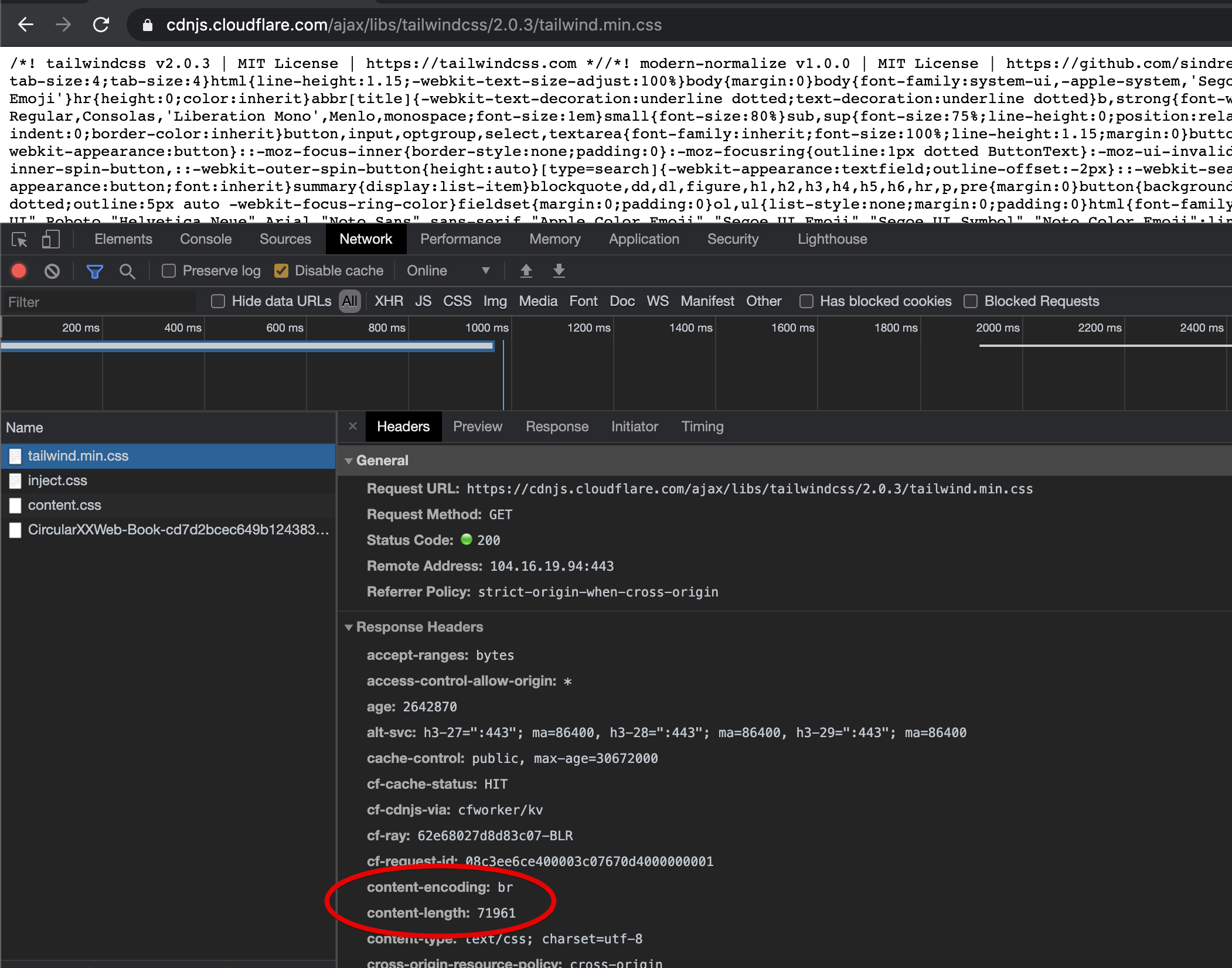This screenshot has height=968, width=1232.
Task: Disable the Disable cache option
Action: click(282, 271)
